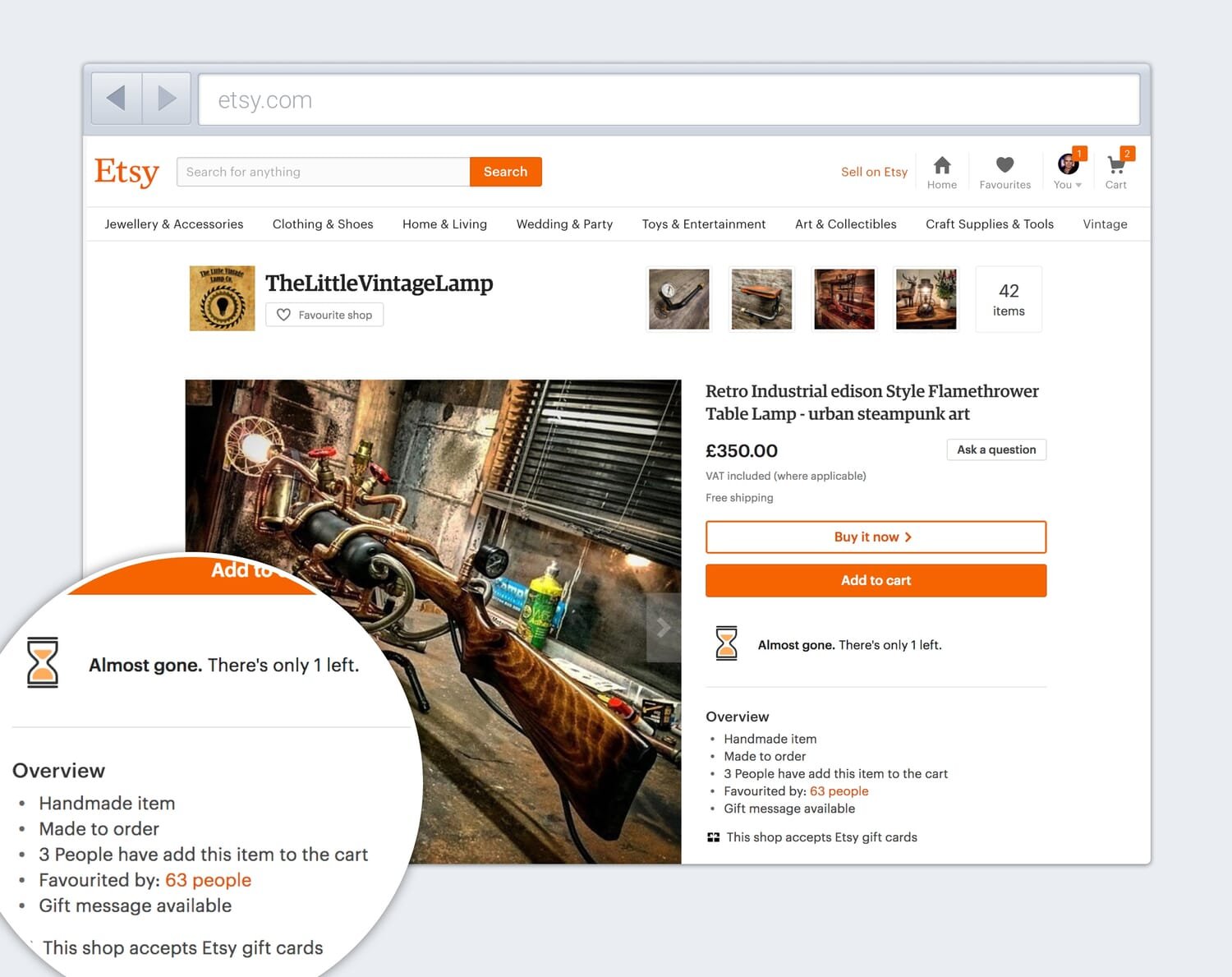
Task: Click the browser back arrow
Action: point(115,98)
